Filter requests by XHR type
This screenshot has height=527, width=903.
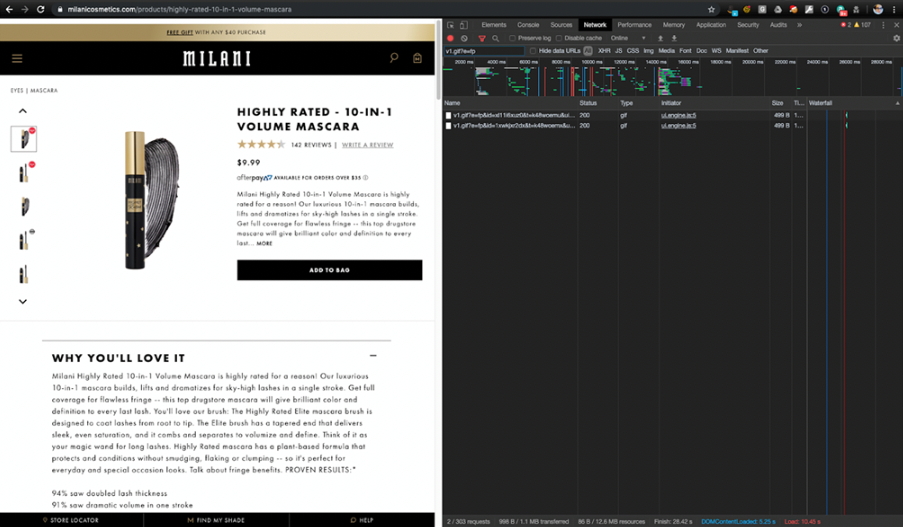click(604, 51)
